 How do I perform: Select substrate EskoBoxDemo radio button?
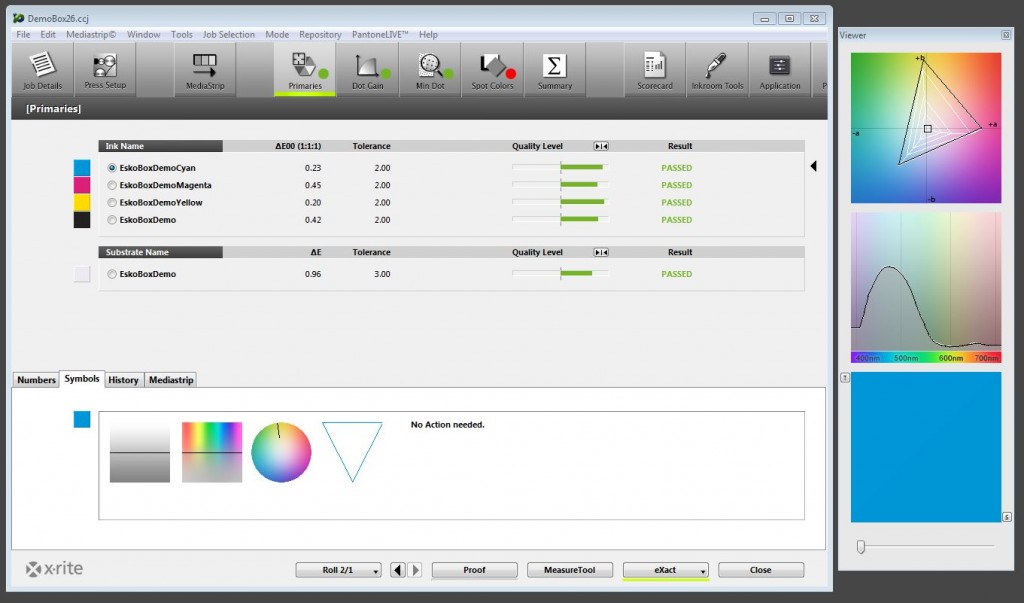[112, 274]
